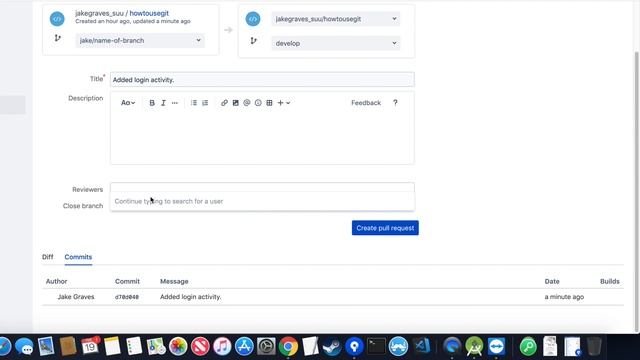Click the 'a minute ago' date cell
Screen dimensions: 640x360
tap(564, 297)
